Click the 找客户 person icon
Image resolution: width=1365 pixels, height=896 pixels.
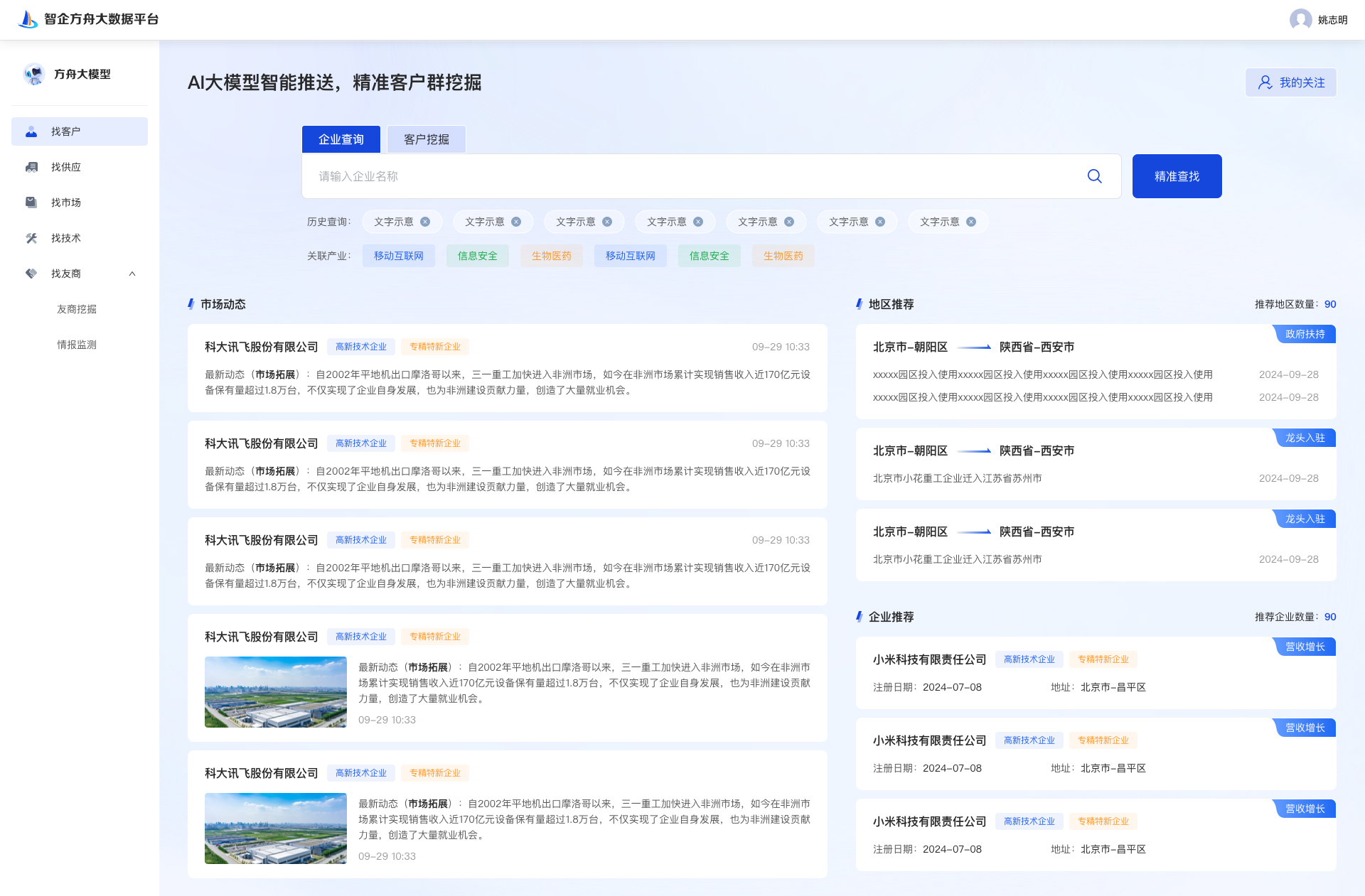(31, 131)
